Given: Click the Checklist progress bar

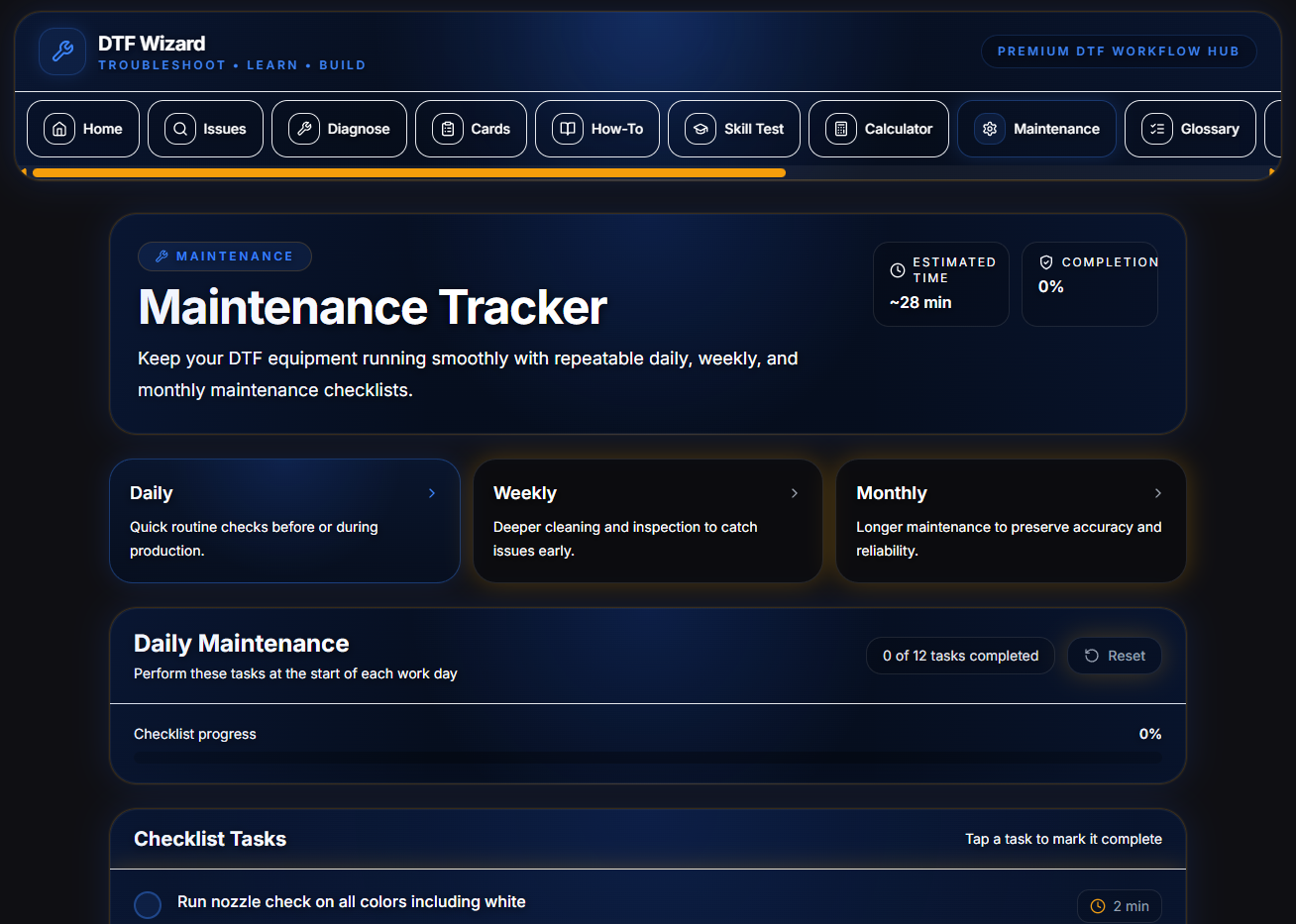Looking at the screenshot, I should click(647, 758).
